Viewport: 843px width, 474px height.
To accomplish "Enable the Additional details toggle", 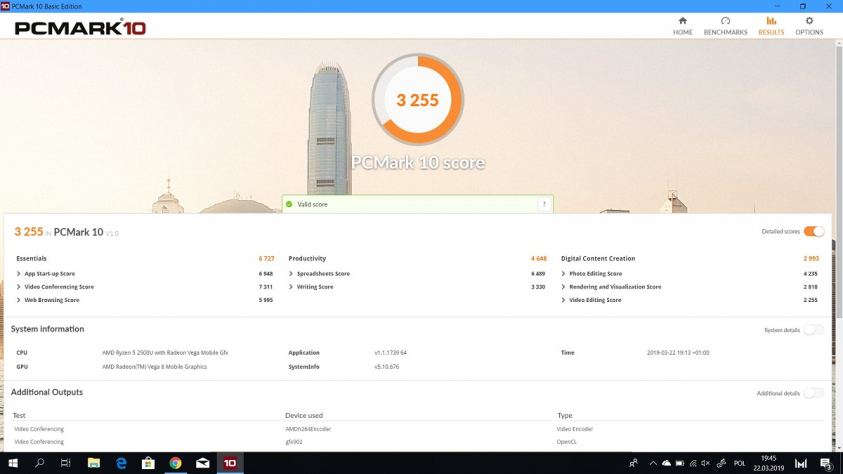I will pyautogui.click(x=813, y=393).
